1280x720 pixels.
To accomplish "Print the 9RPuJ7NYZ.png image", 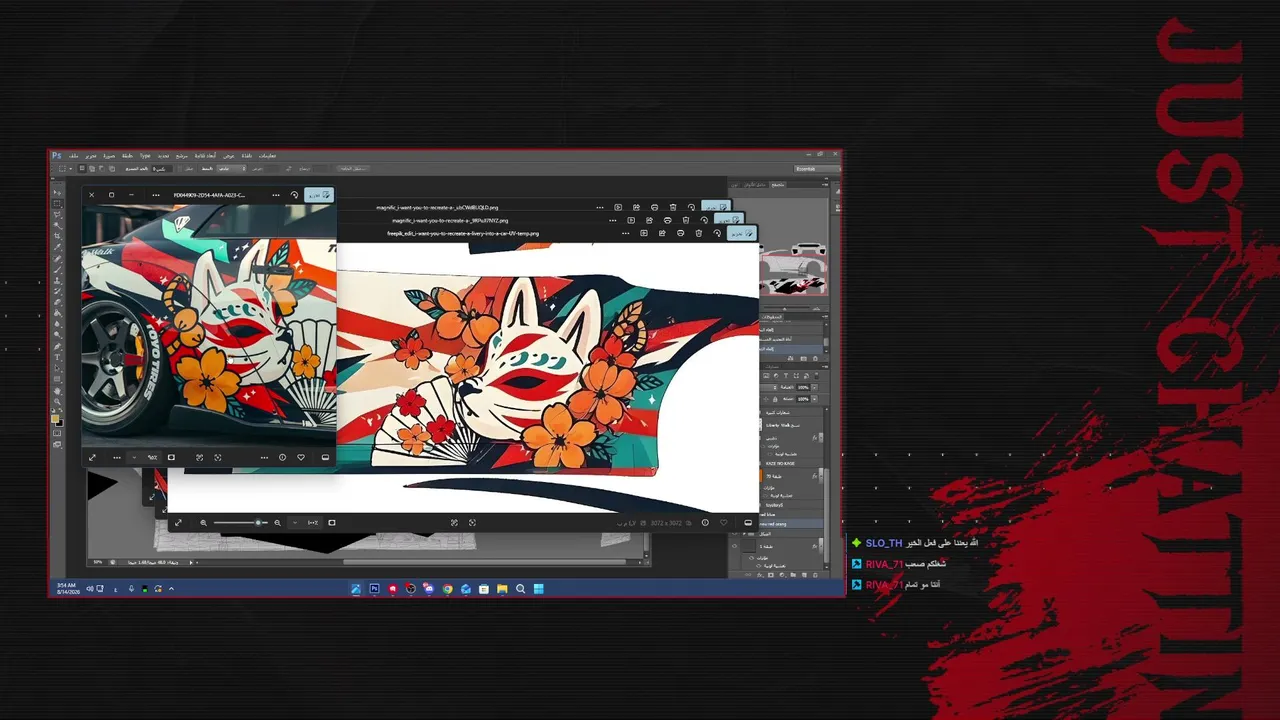I will [668, 220].
